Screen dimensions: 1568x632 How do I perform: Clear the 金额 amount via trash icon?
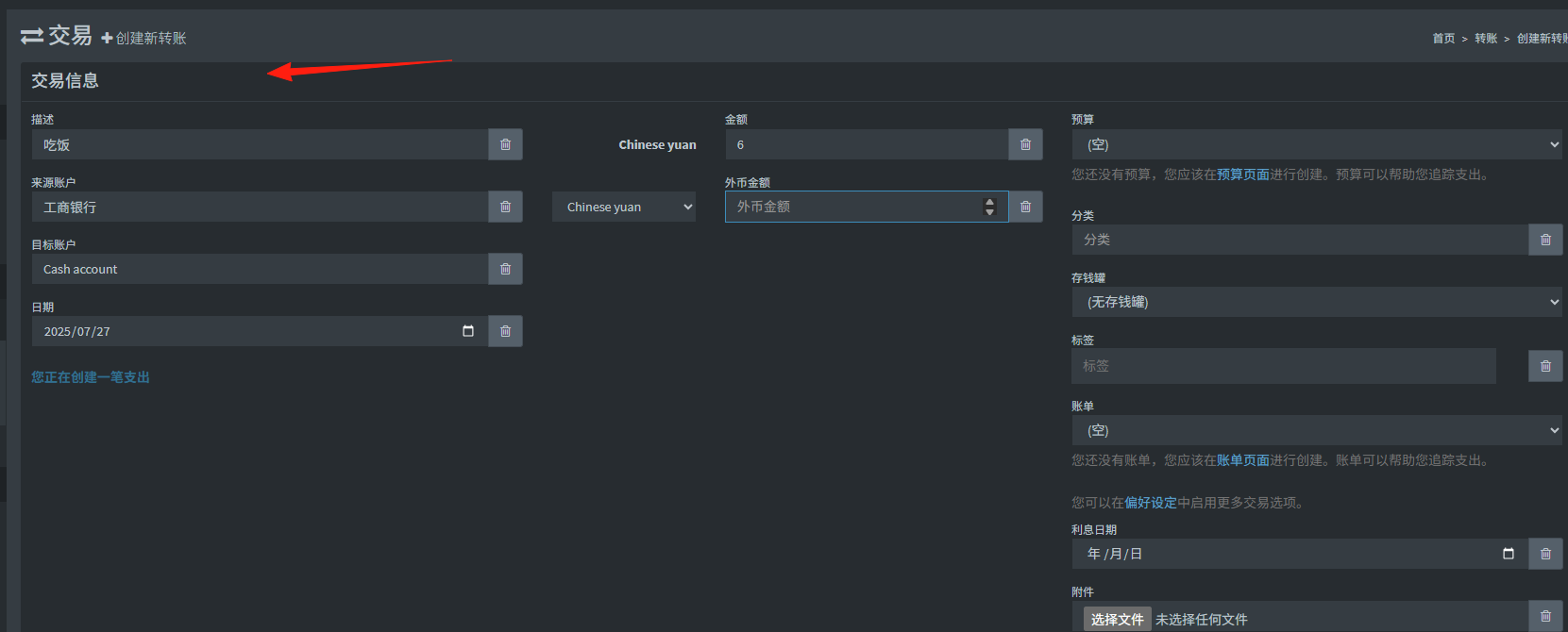(x=1025, y=144)
